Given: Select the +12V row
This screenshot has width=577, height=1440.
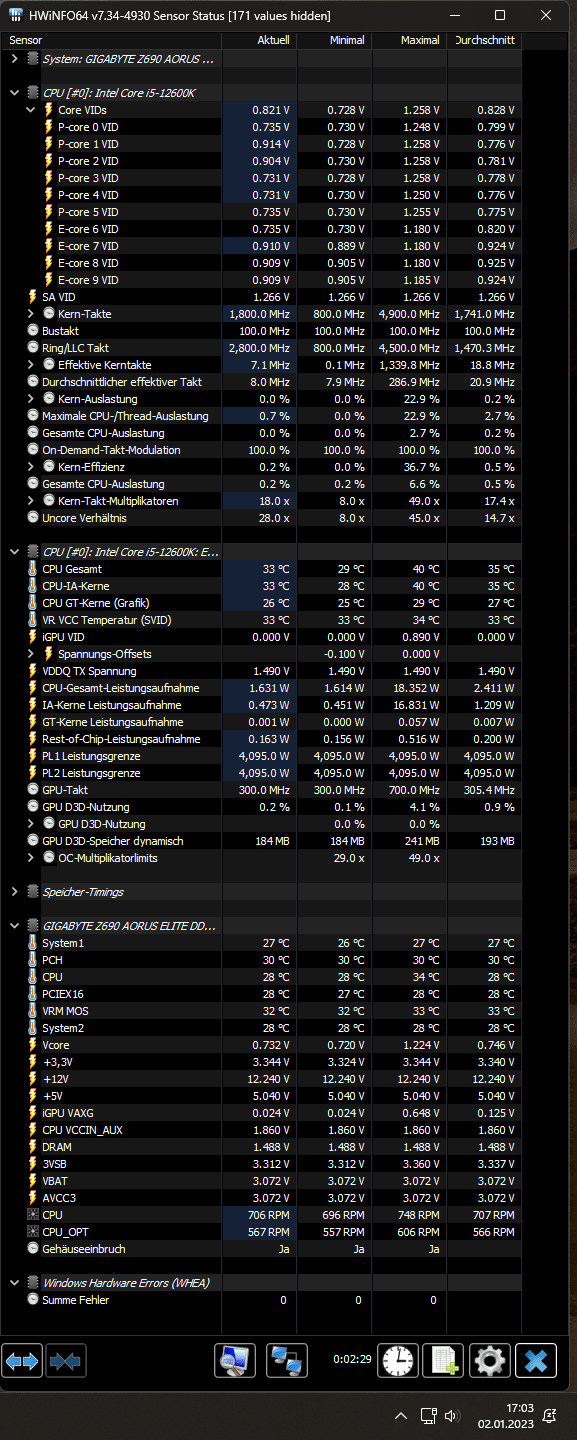Looking at the screenshot, I should [261, 1079].
